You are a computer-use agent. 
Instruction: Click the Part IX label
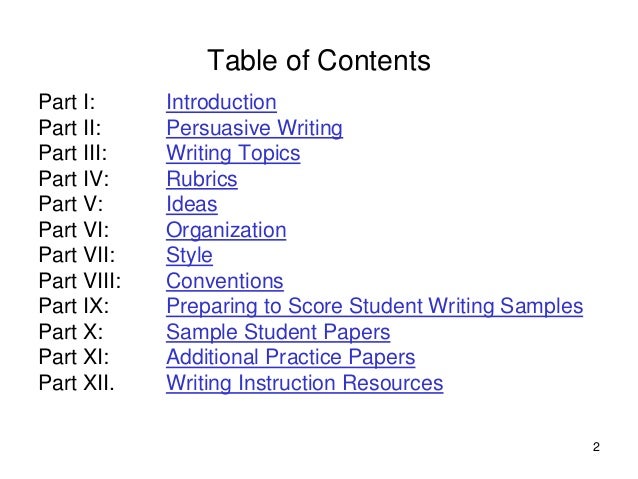[74, 306]
